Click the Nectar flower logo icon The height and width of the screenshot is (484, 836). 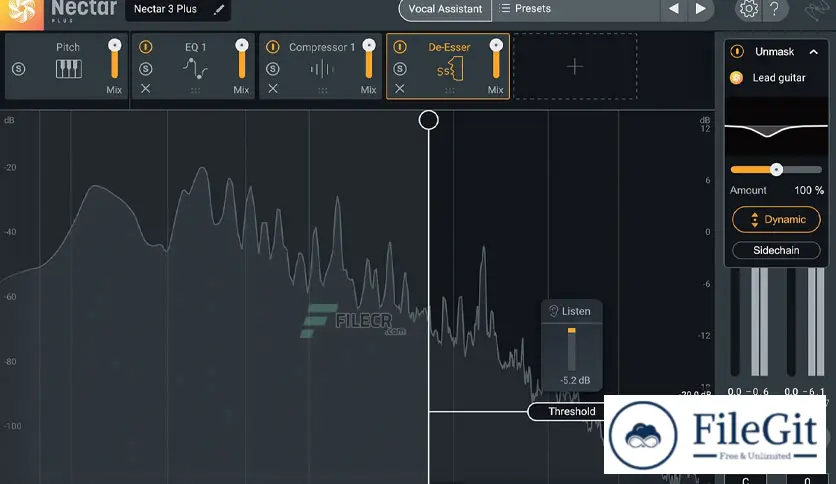pos(21,11)
